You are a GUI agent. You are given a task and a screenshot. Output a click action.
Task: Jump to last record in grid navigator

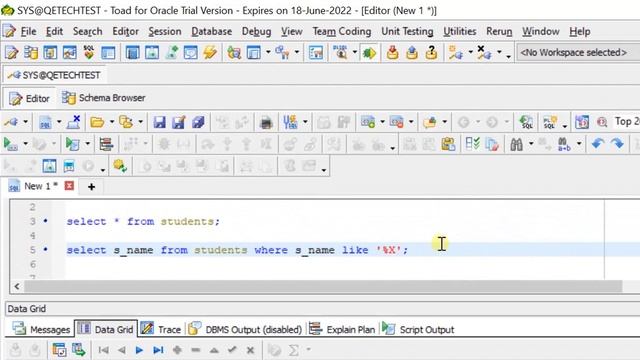coord(158,350)
